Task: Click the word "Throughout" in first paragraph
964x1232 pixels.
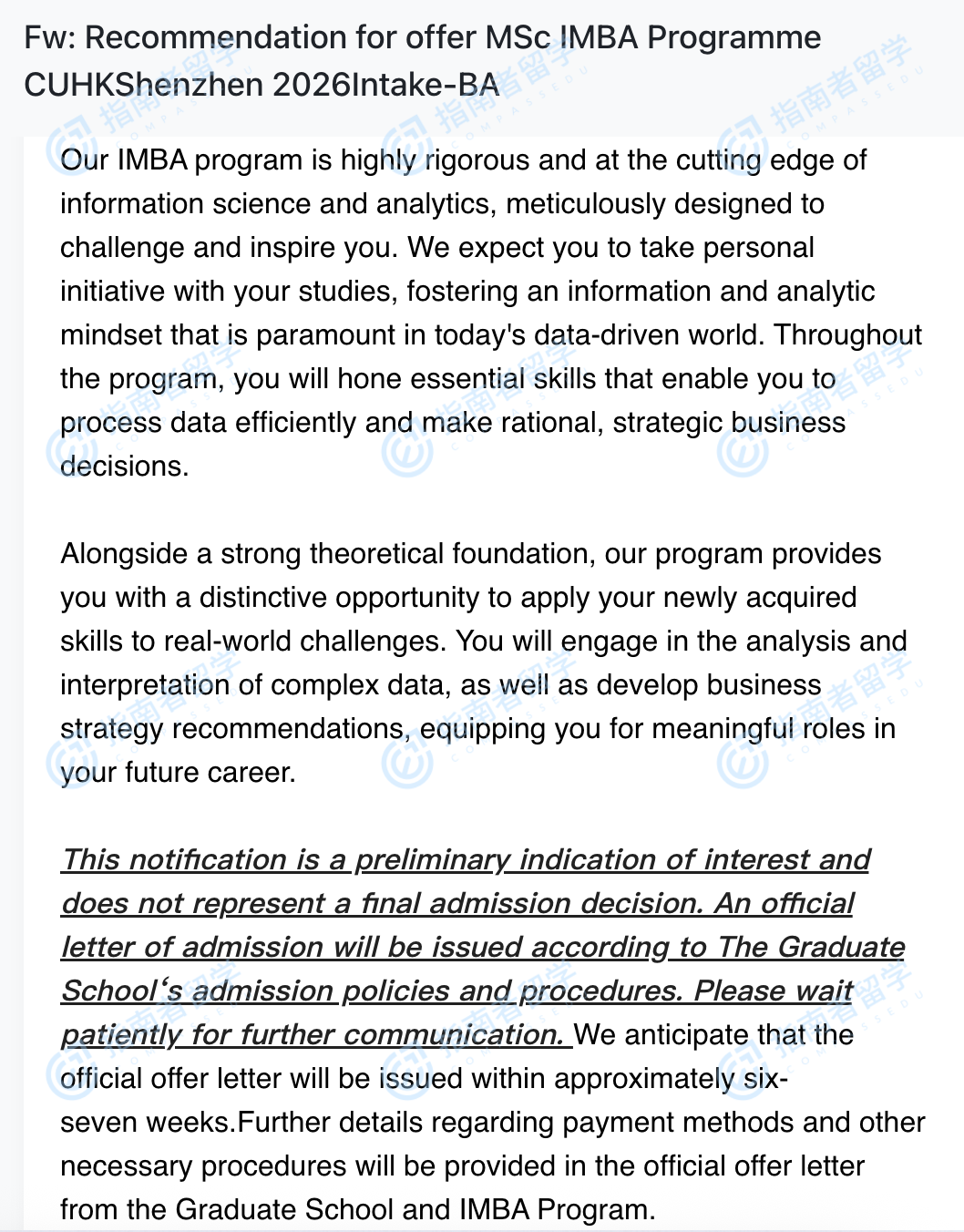Action: pos(848,335)
